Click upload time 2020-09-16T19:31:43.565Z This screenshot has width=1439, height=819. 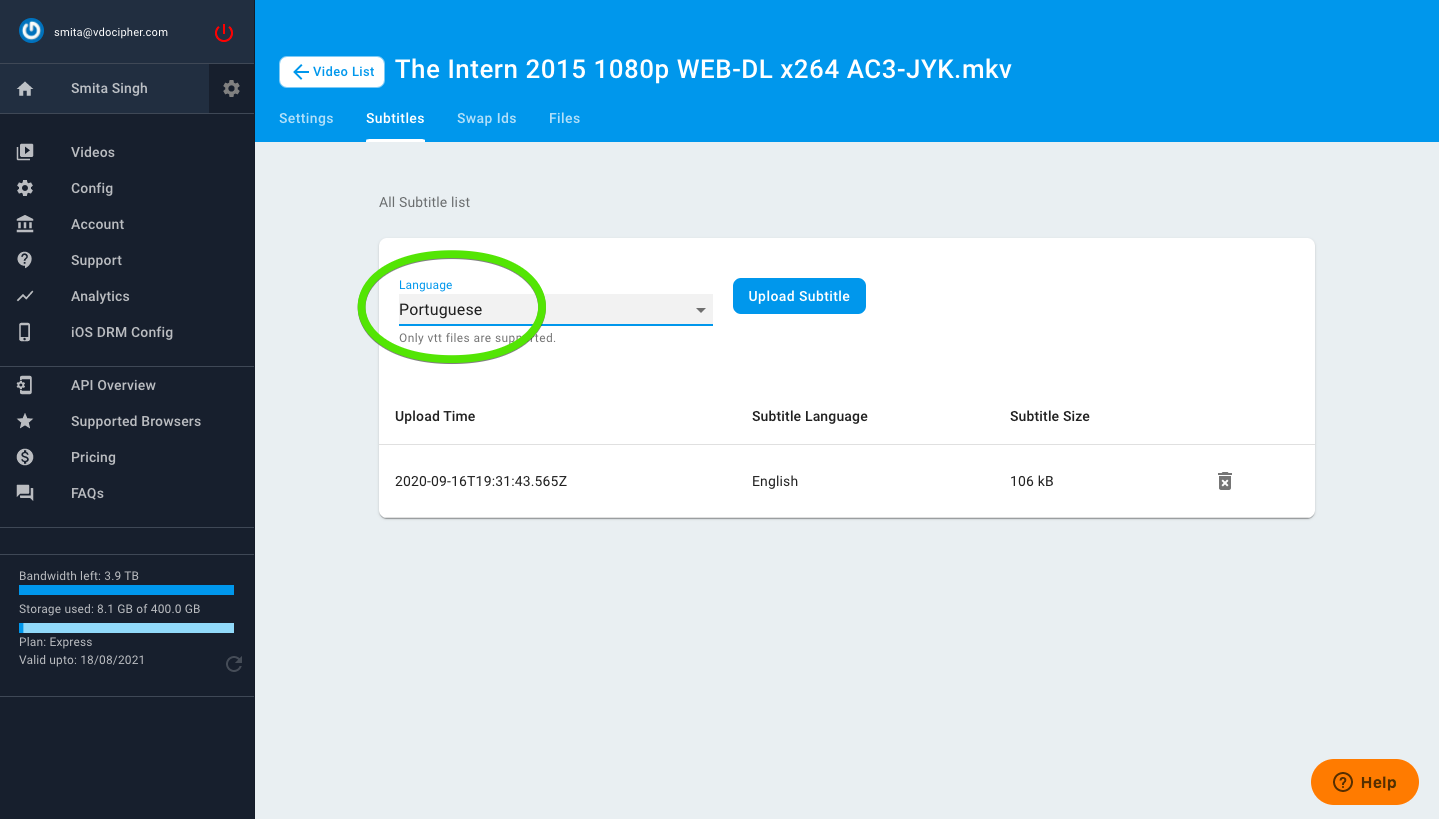coord(481,481)
